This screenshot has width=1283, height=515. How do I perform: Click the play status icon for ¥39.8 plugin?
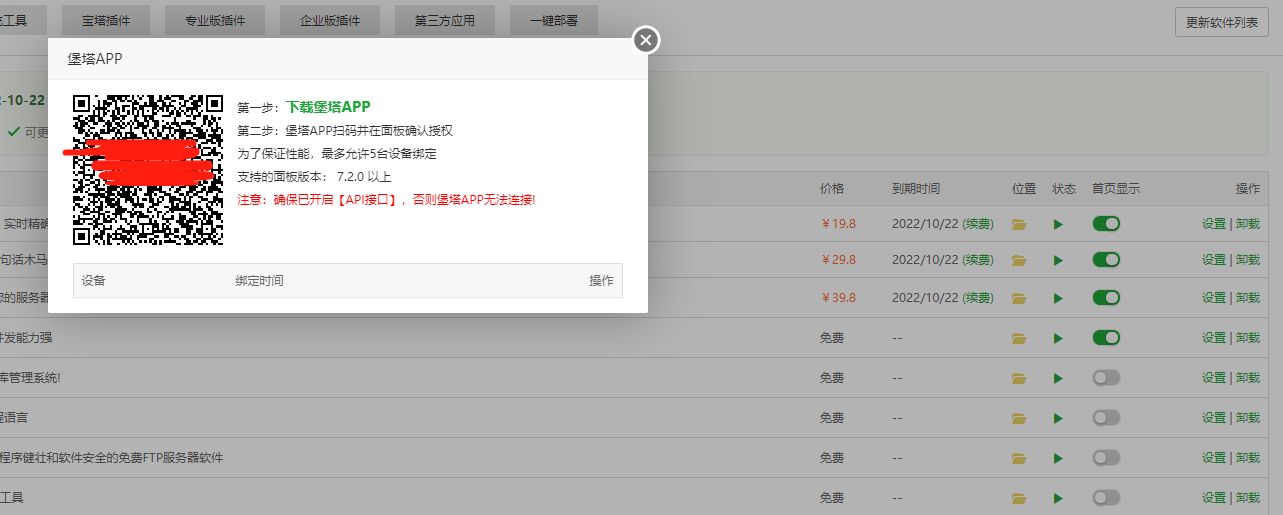click(1058, 298)
